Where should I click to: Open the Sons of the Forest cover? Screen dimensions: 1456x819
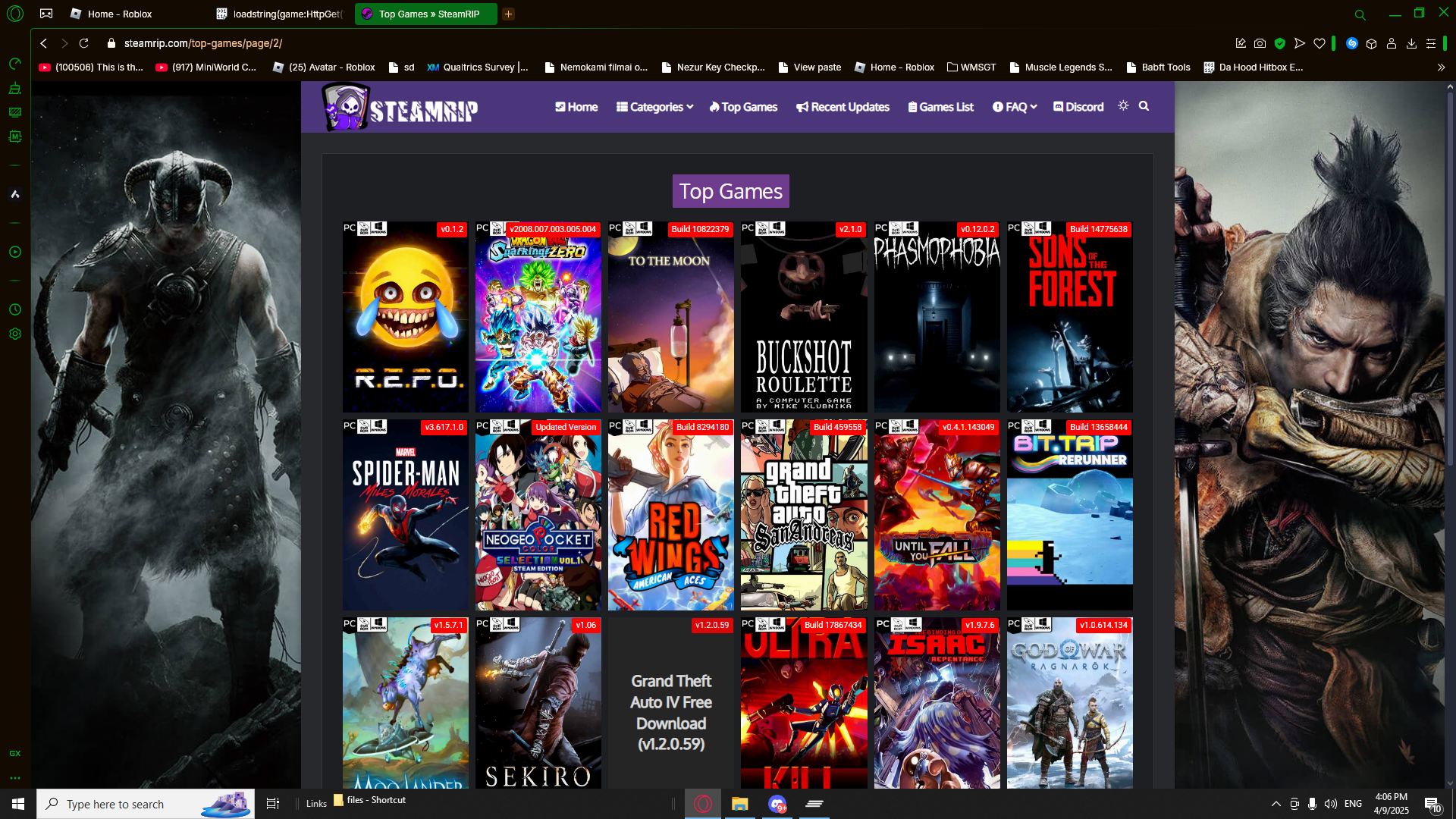click(x=1070, y=317)
